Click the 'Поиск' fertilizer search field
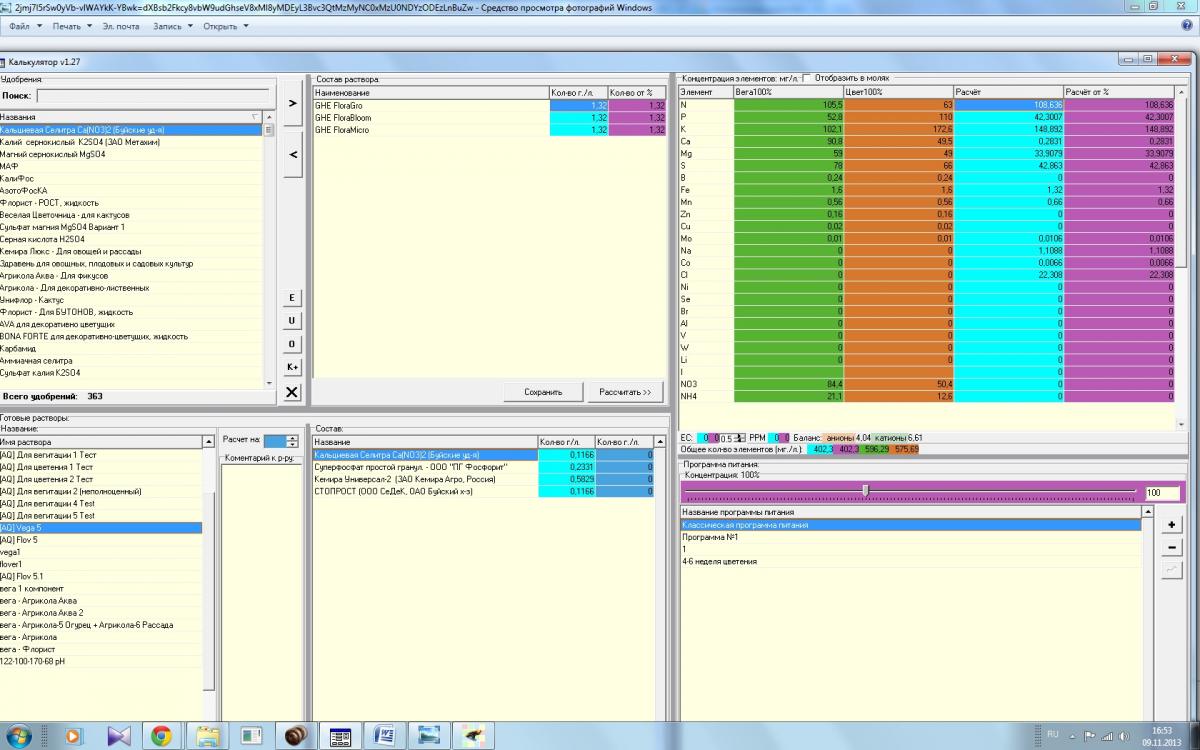This screenshot has width=1200, height=750. click(x=152, y=96)
